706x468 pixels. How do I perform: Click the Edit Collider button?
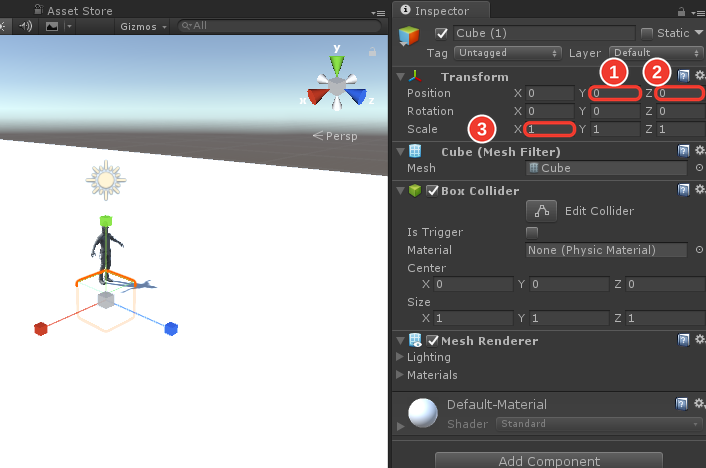[541, 211]
